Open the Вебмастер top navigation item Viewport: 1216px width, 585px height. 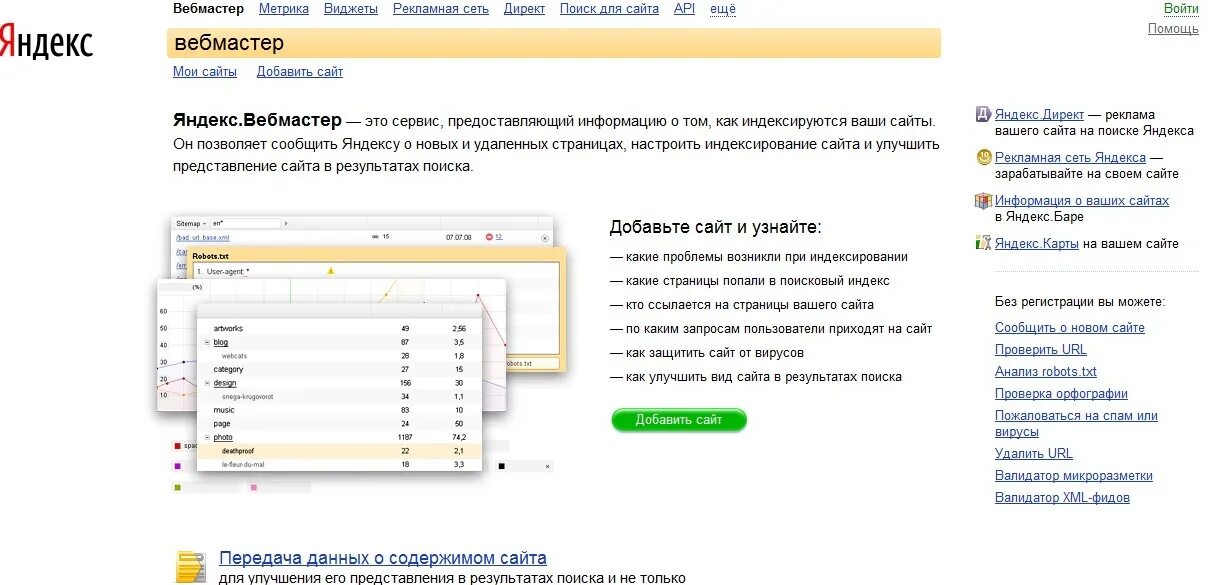(208, 8)
